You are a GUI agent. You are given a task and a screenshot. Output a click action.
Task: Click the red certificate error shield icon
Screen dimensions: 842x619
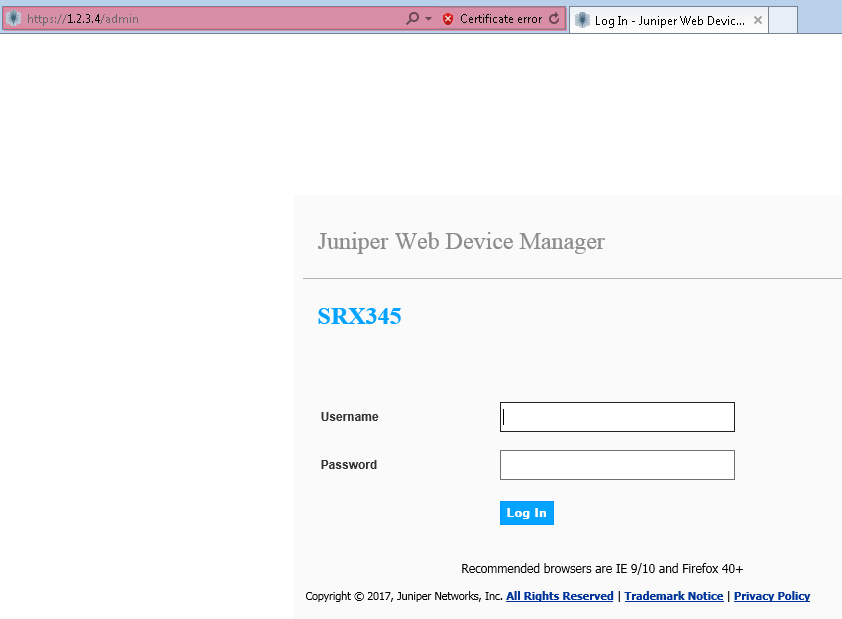click(x=448, y=19)
